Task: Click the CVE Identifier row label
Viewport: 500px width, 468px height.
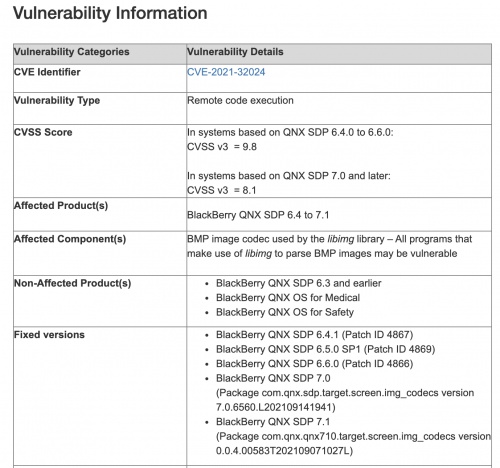Action: click(x=47, y=72)
